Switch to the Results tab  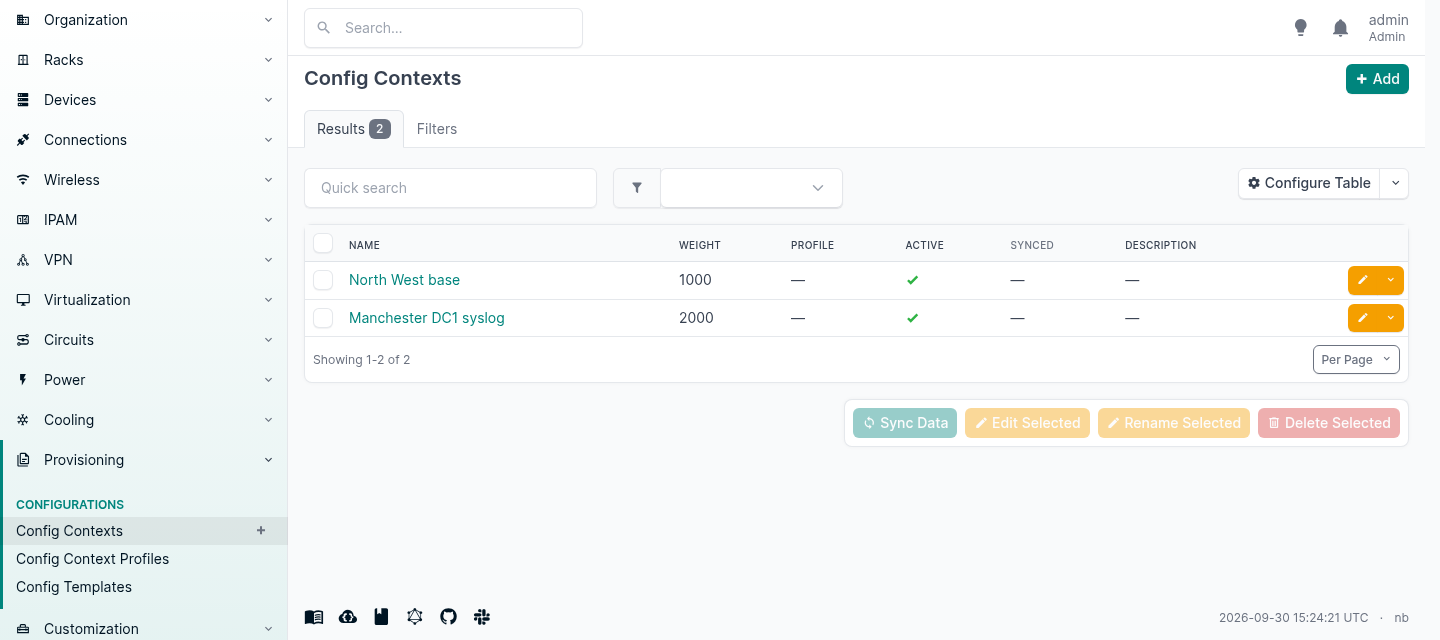coord(354,129)
